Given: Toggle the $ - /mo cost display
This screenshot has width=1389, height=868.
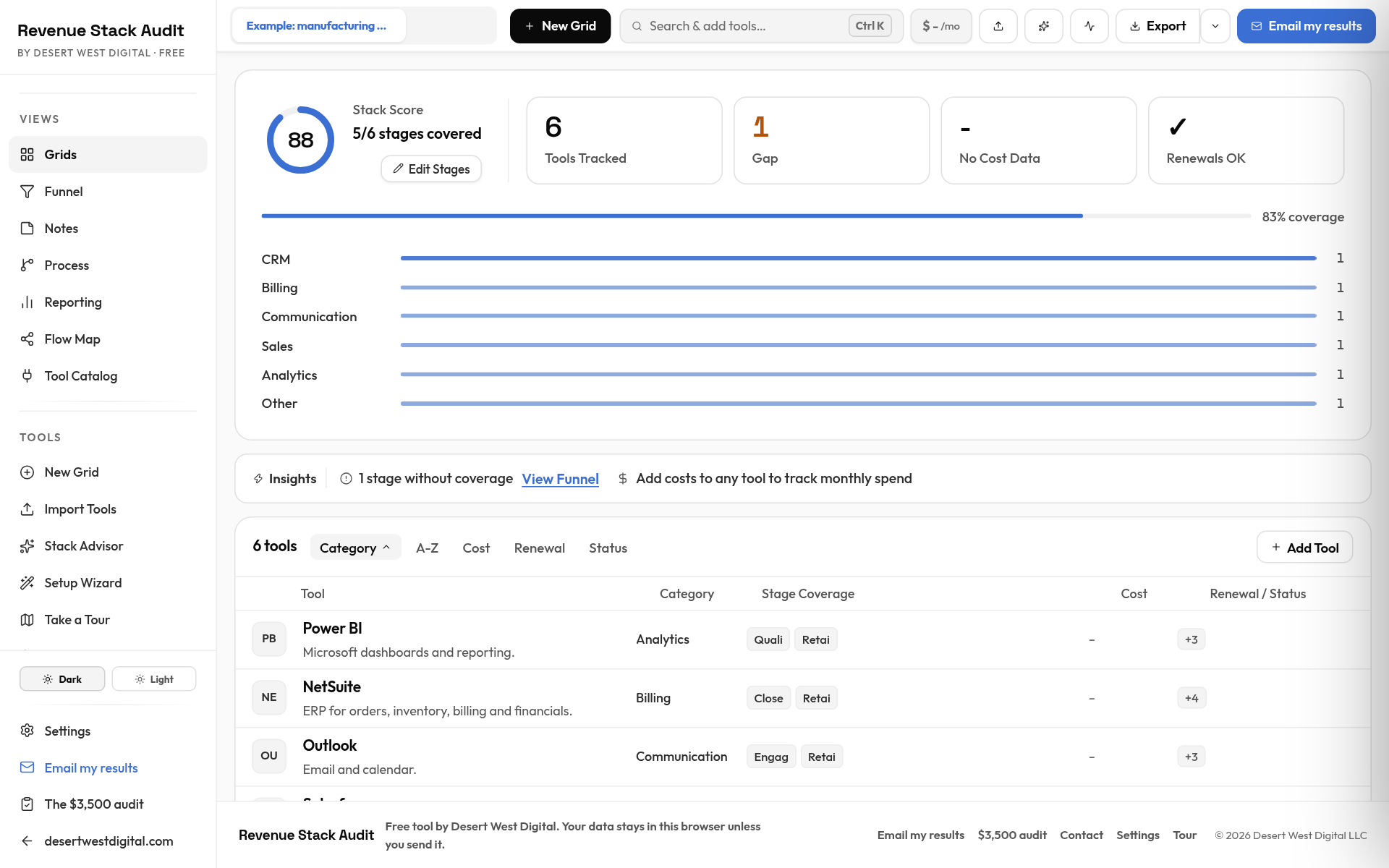Looking at the screenshot, I should point(941,26).
